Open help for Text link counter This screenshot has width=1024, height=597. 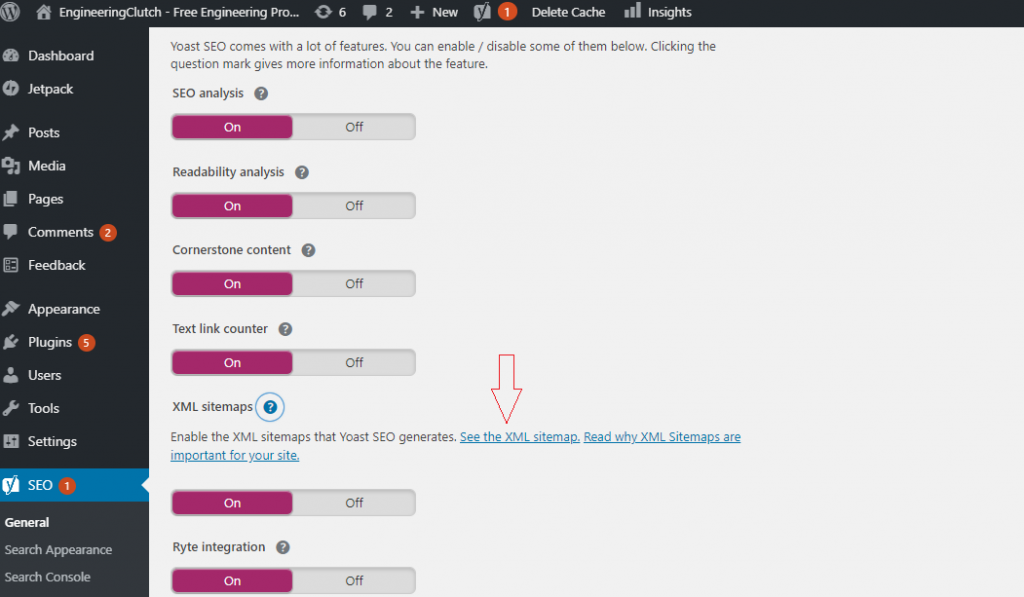click(285, 329)
